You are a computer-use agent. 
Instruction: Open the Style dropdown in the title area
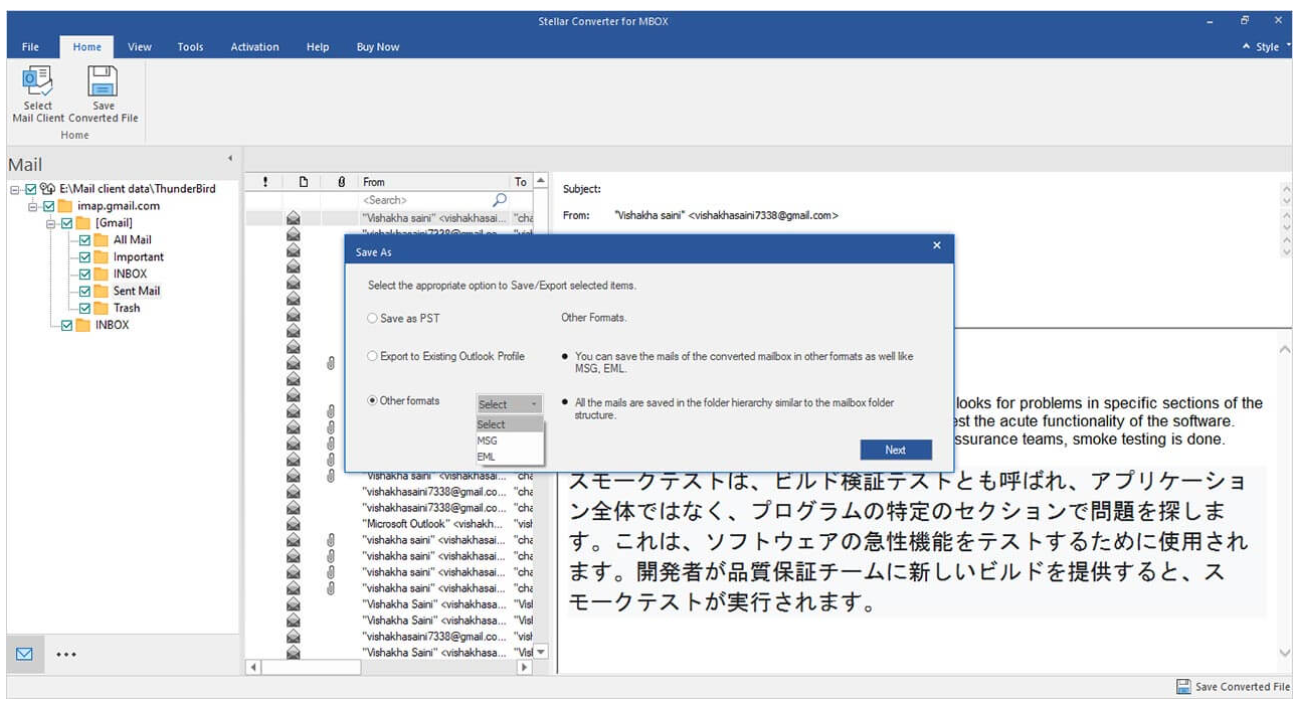click(1265, 47)
